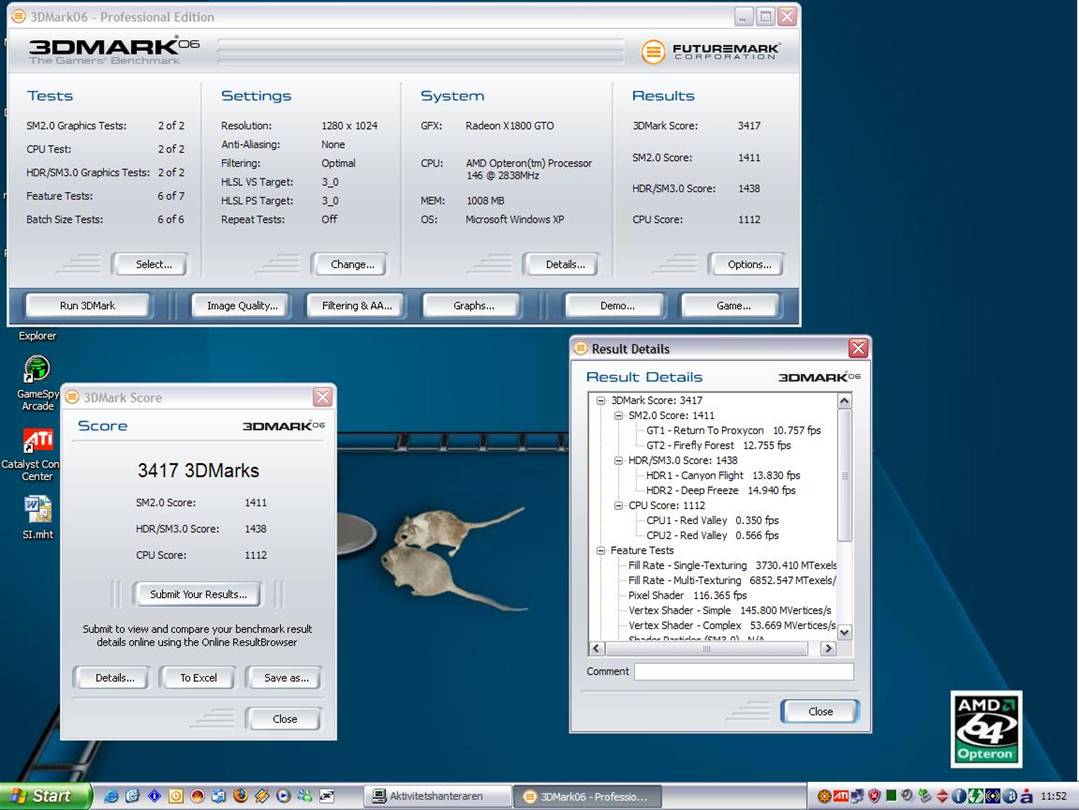Screen dimensions: 1079x810
Task: Click Details... under System
Action: [x=564, y=265]
